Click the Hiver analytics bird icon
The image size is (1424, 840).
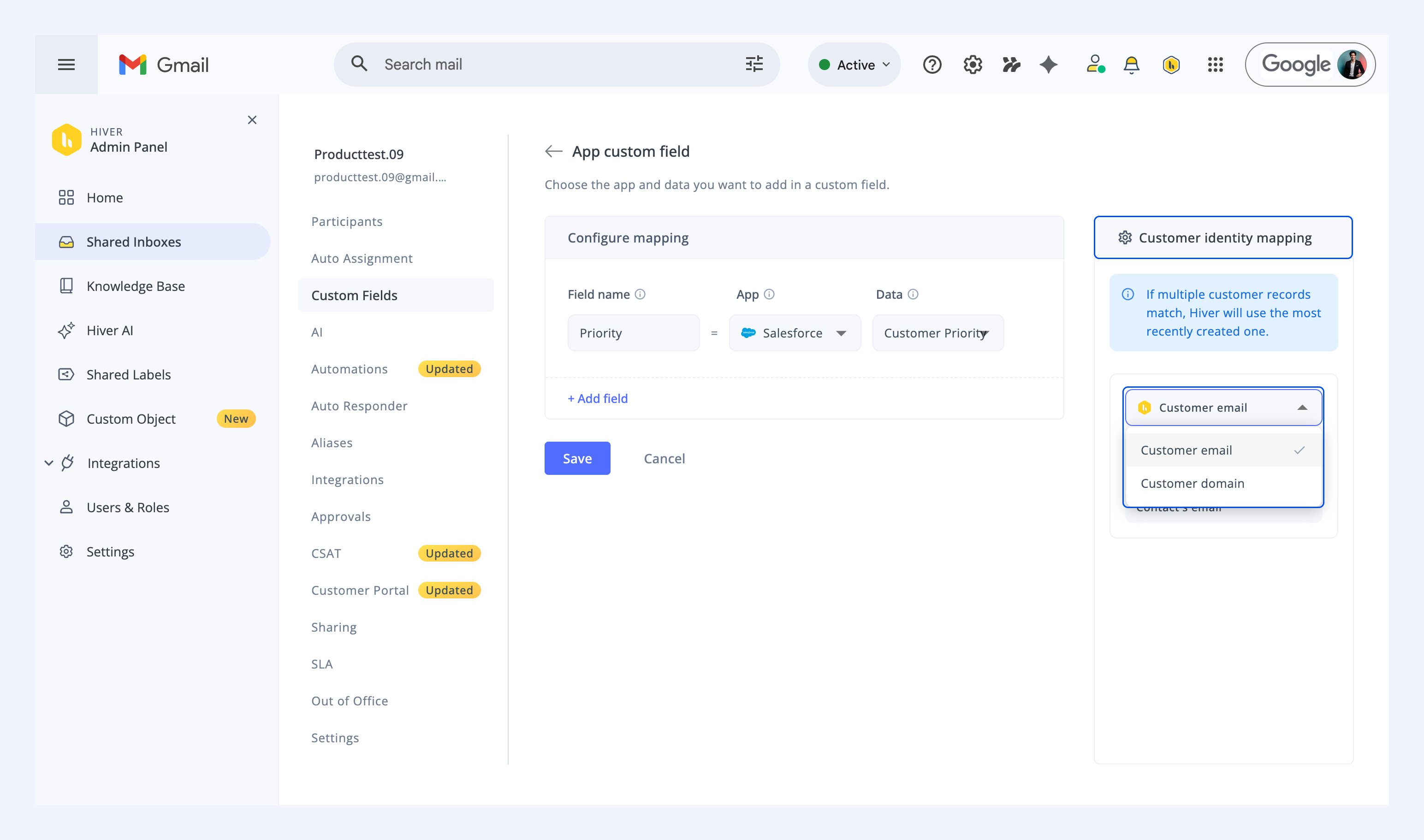click(x=1011, y=65)
